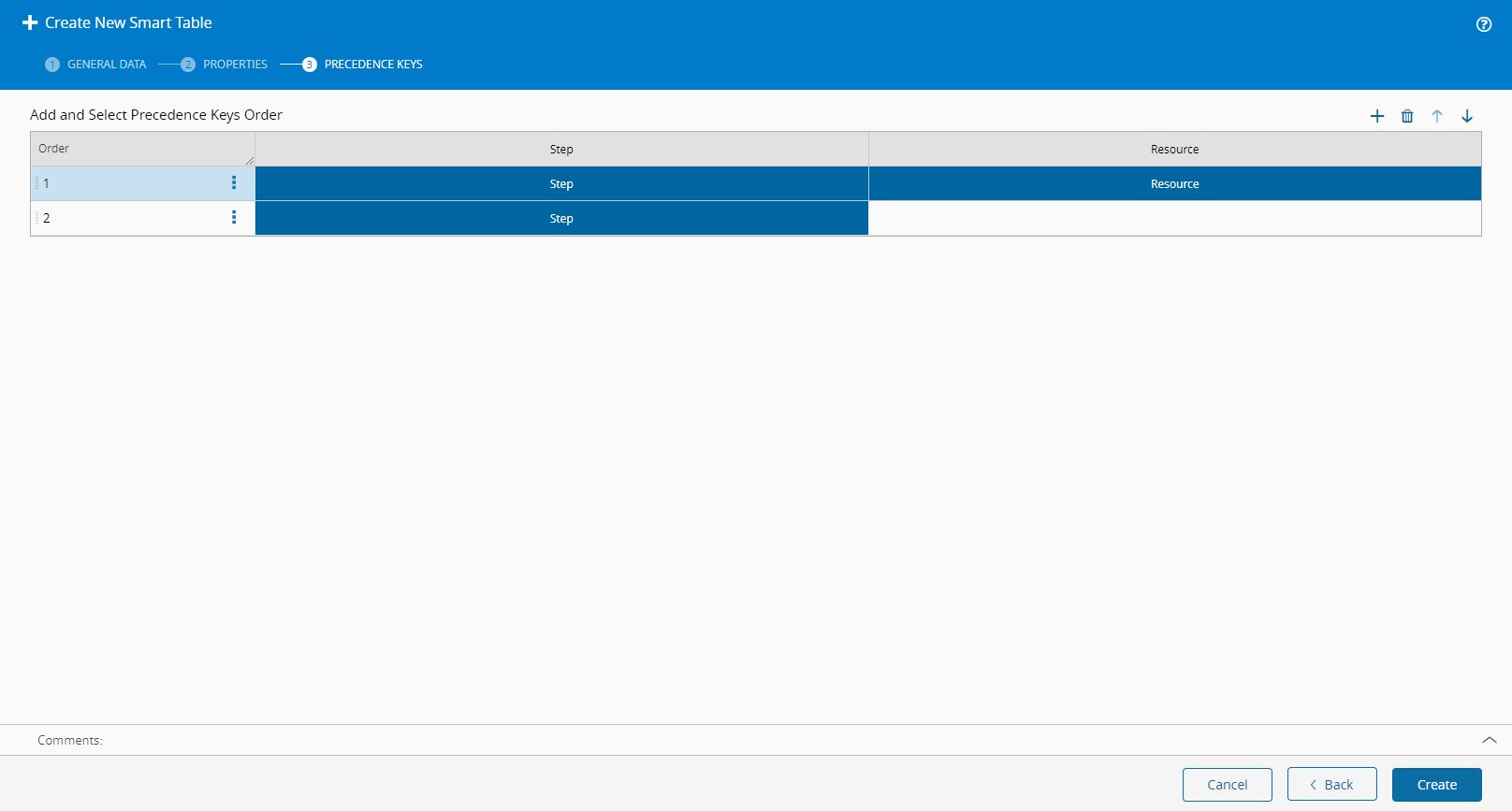Click the Cancel button

point(1228,785)
